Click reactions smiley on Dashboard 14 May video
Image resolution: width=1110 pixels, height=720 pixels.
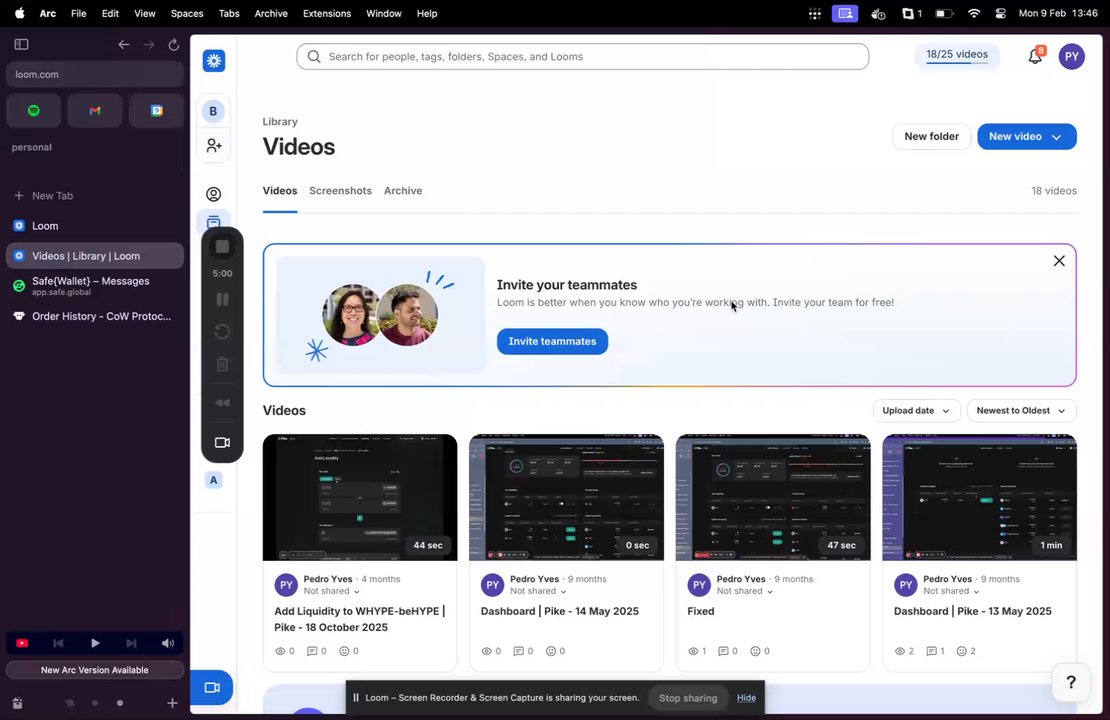point(551,651)
